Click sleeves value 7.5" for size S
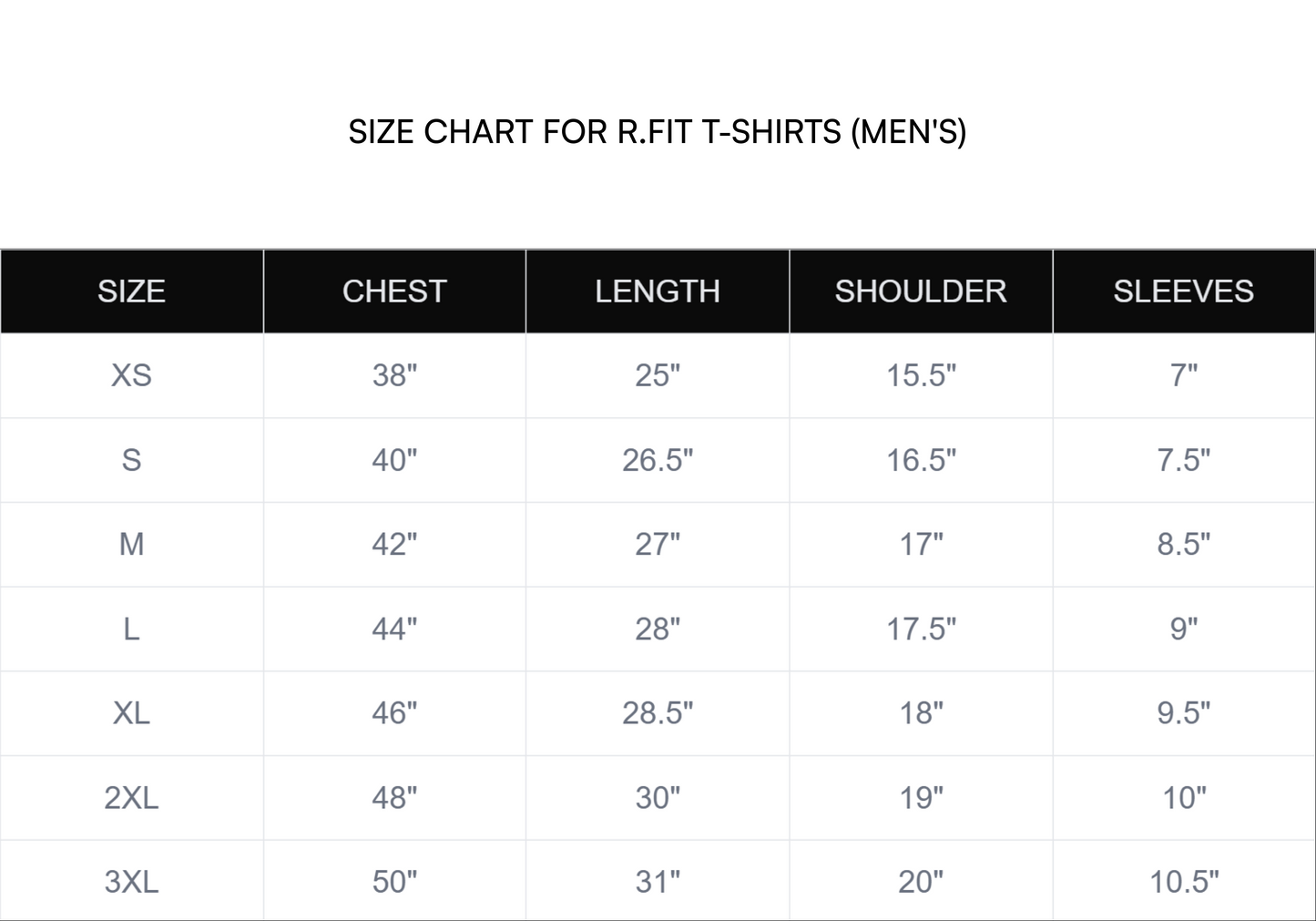 click(x=1183, y=460)
